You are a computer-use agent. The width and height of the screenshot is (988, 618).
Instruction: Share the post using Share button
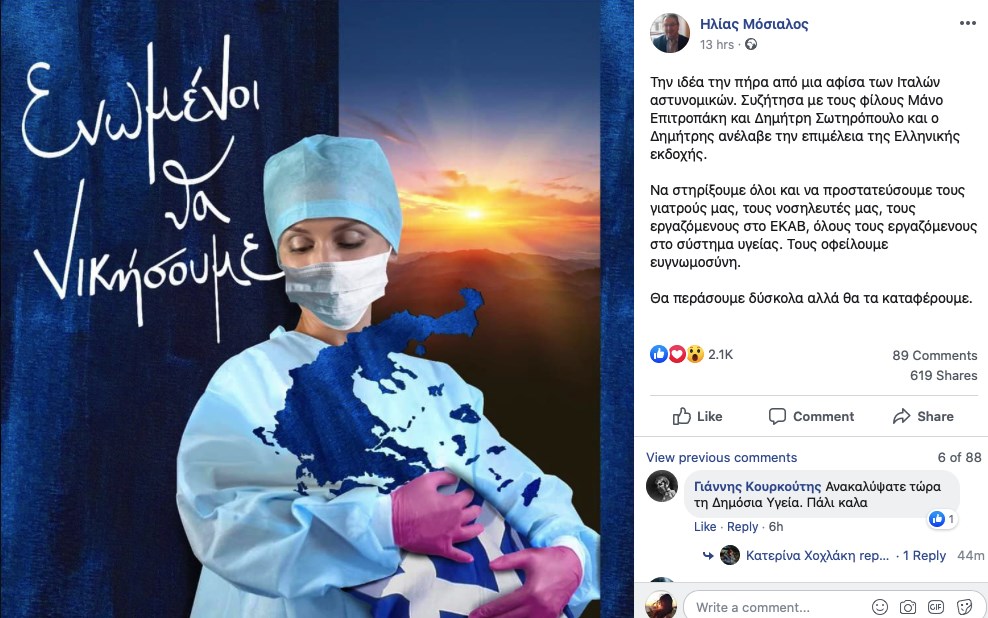923,416
